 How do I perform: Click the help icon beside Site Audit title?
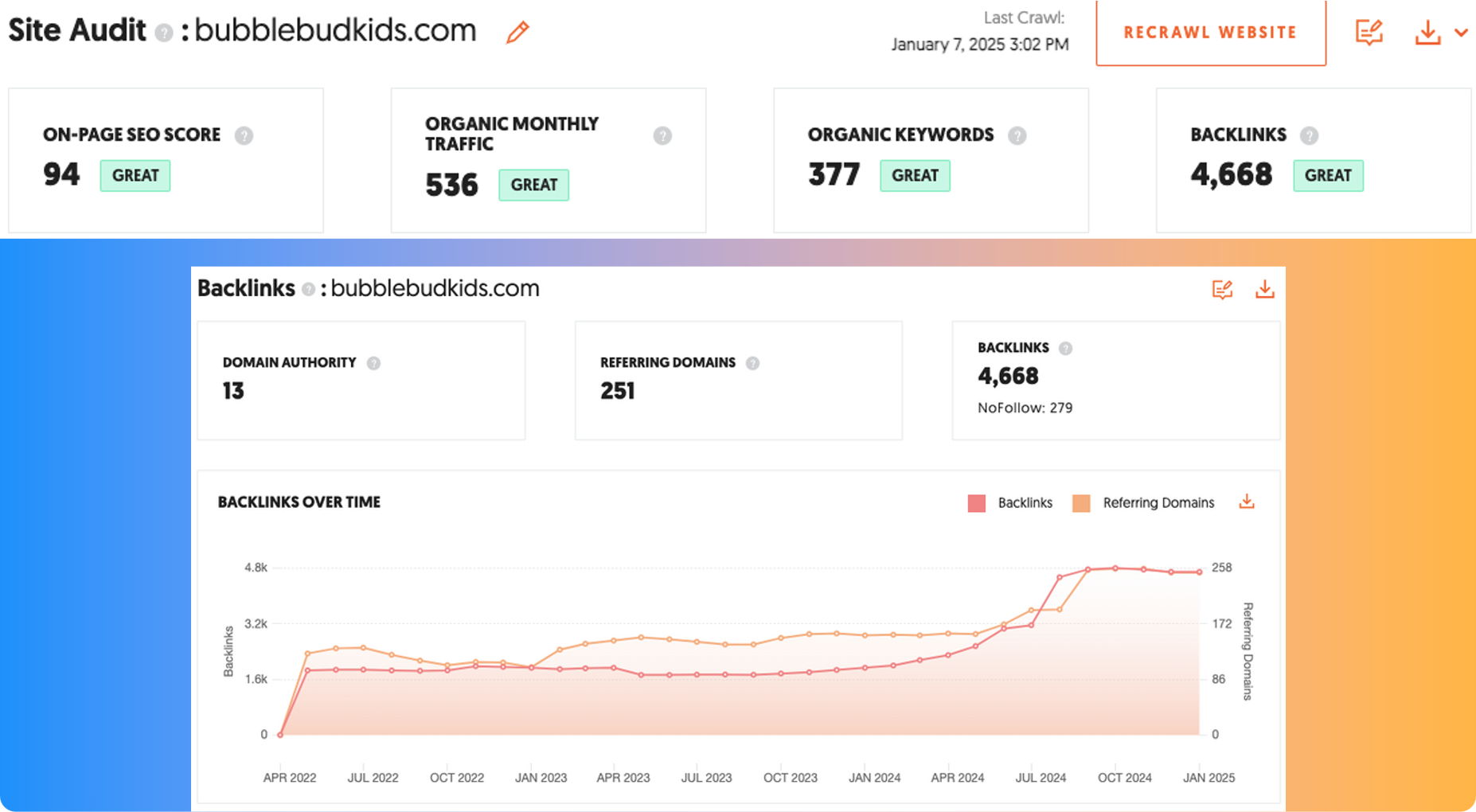[163, 33]
